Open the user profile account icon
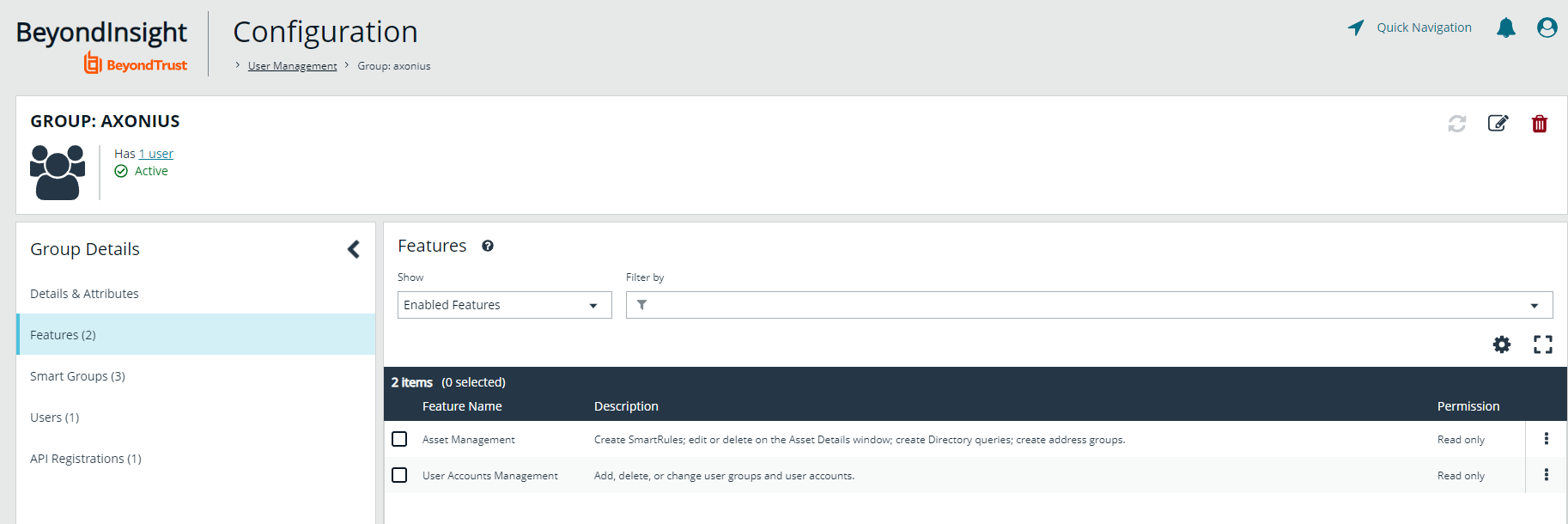The width and height of the screenshot is (1568, 524). 1547,27
